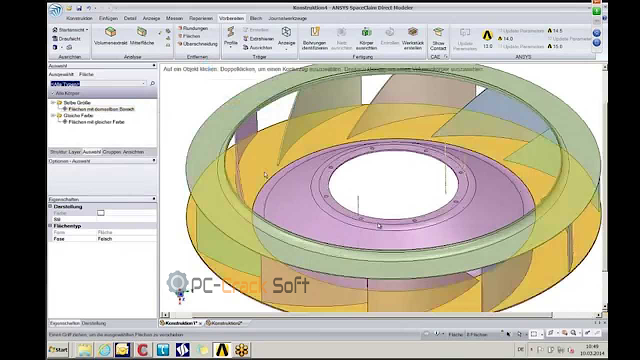Click the ANSYS 13.0 launch icon

click(487, 39)
